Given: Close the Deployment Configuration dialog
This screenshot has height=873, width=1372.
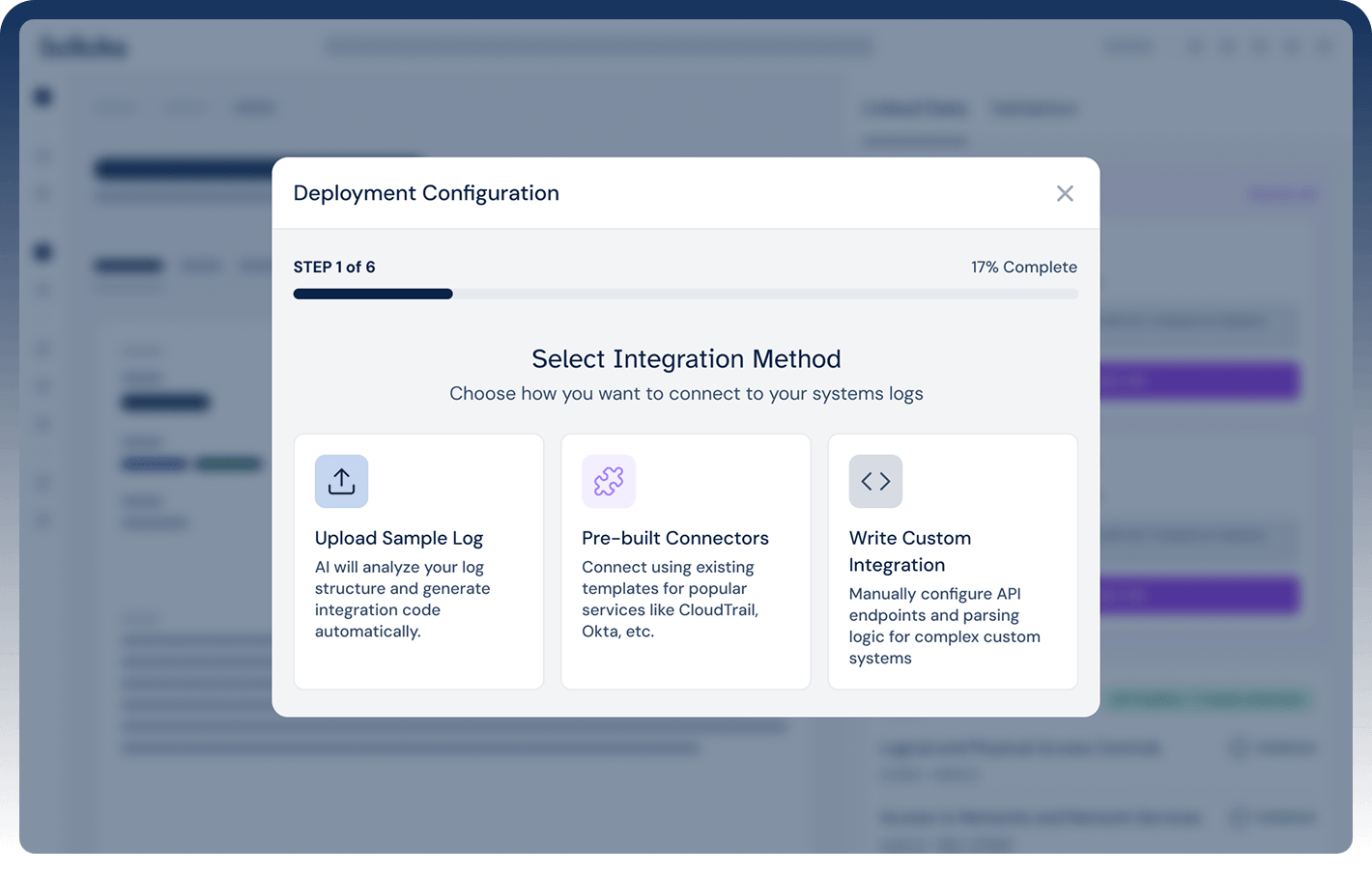Looking at the screenshot, I should coord(1065,193).
